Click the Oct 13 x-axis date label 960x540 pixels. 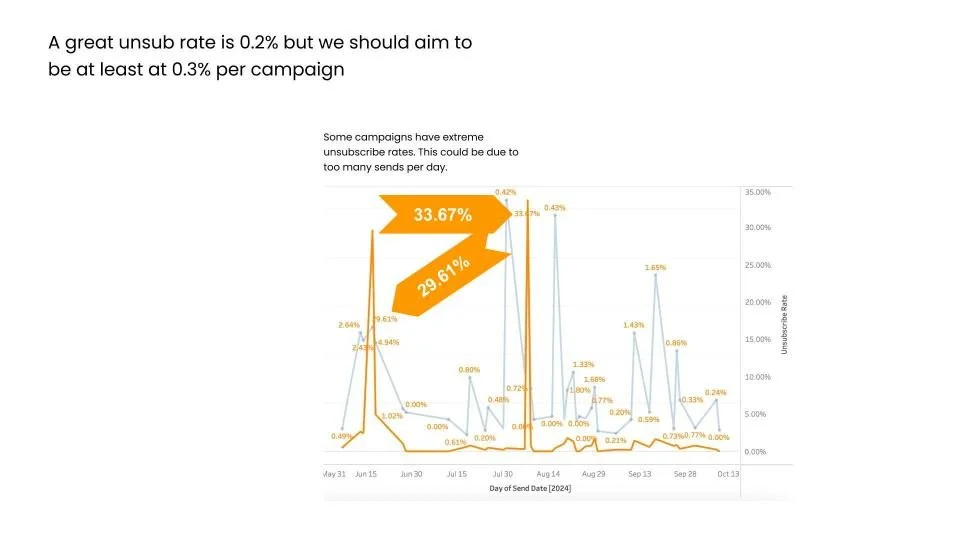728,474
